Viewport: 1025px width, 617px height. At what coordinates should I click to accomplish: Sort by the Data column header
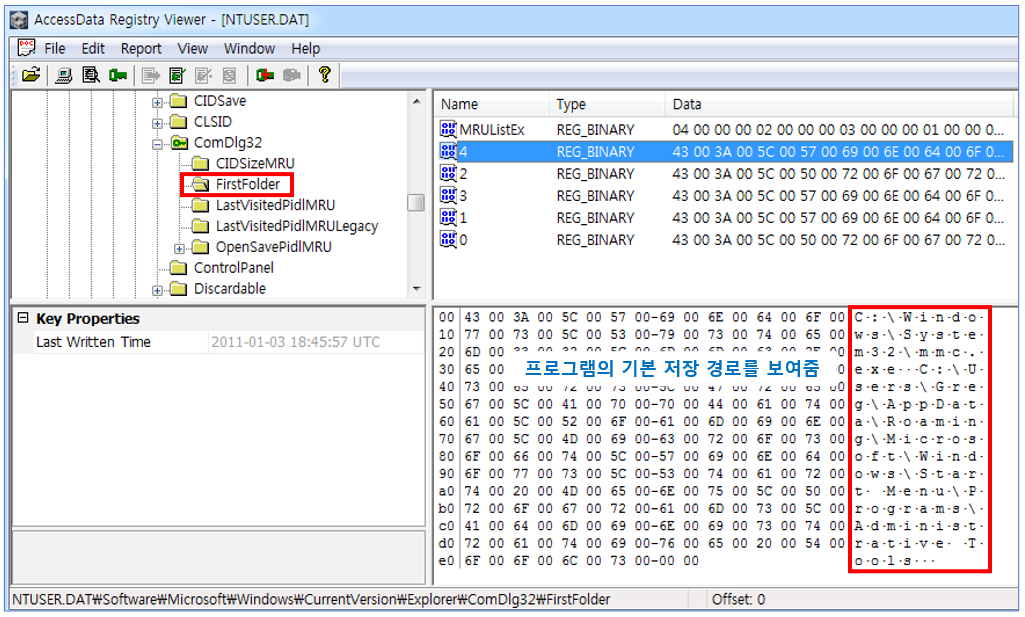point(839,105)
